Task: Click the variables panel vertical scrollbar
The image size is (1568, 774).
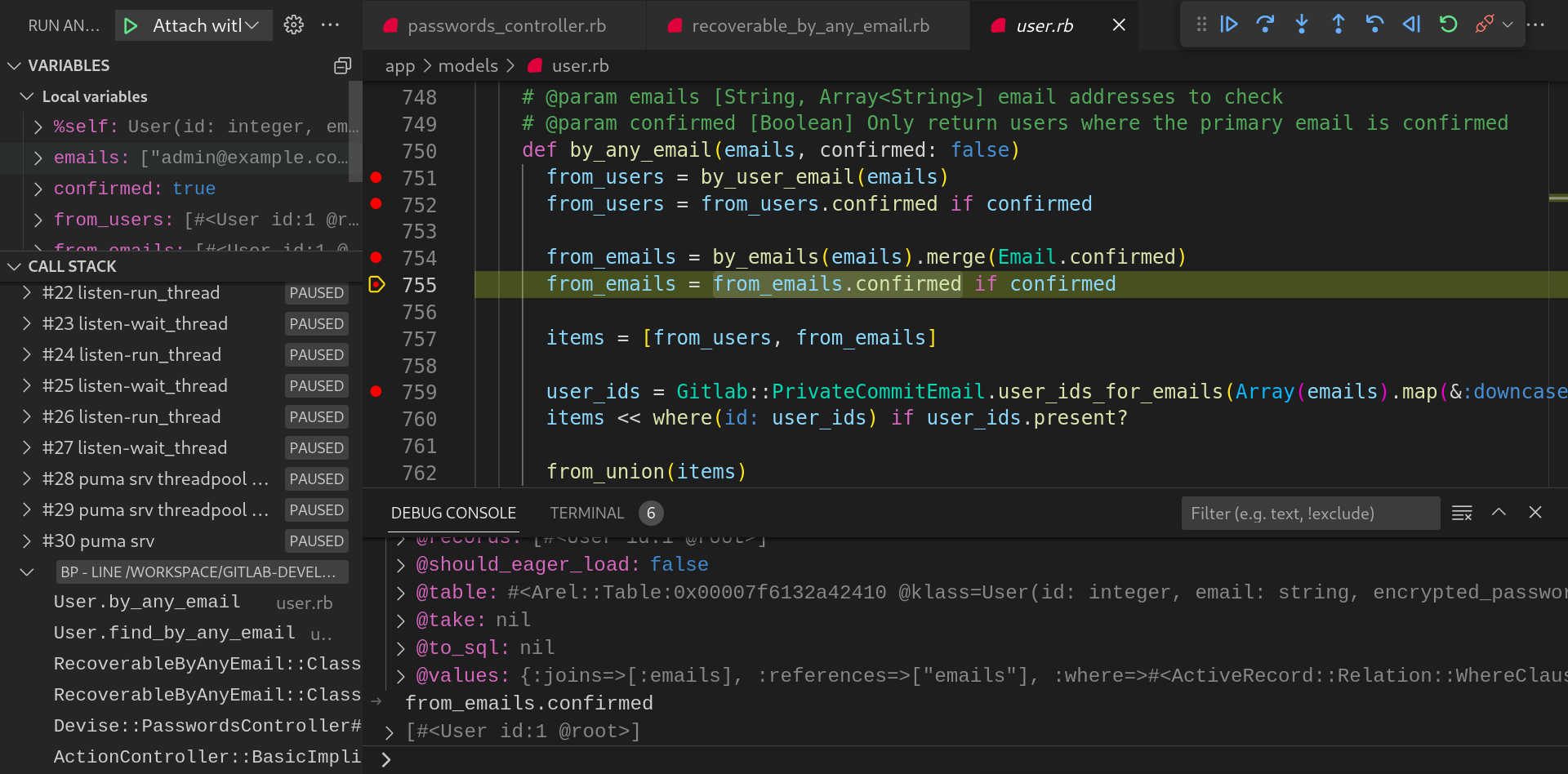Action: (355, 131)
